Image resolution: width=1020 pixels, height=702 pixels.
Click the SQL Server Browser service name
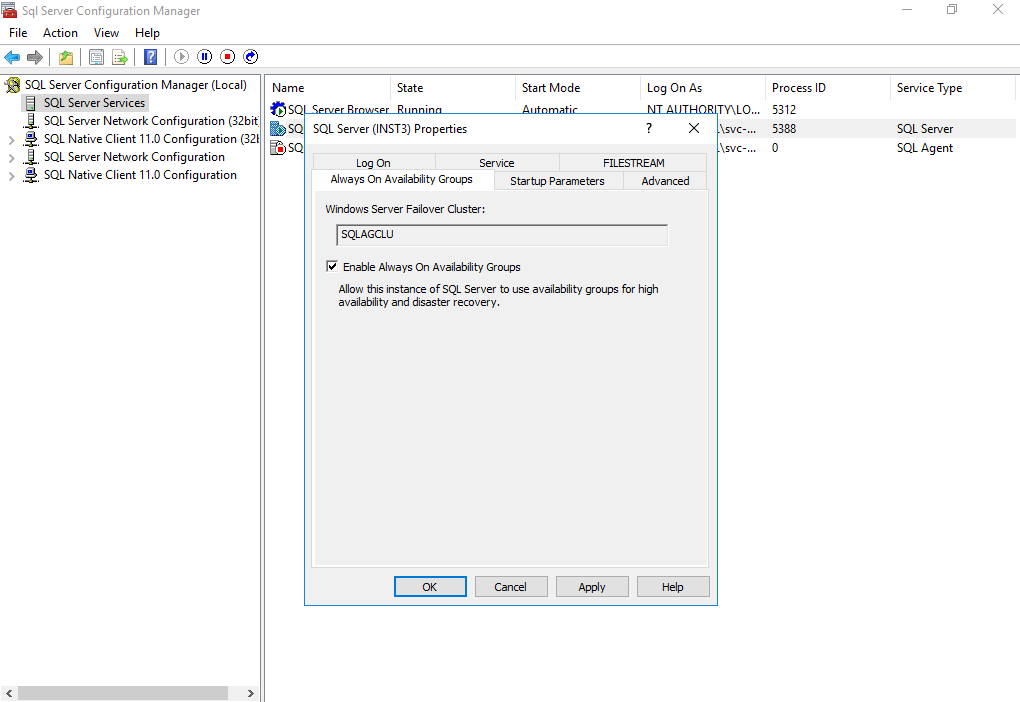(338, 109)
